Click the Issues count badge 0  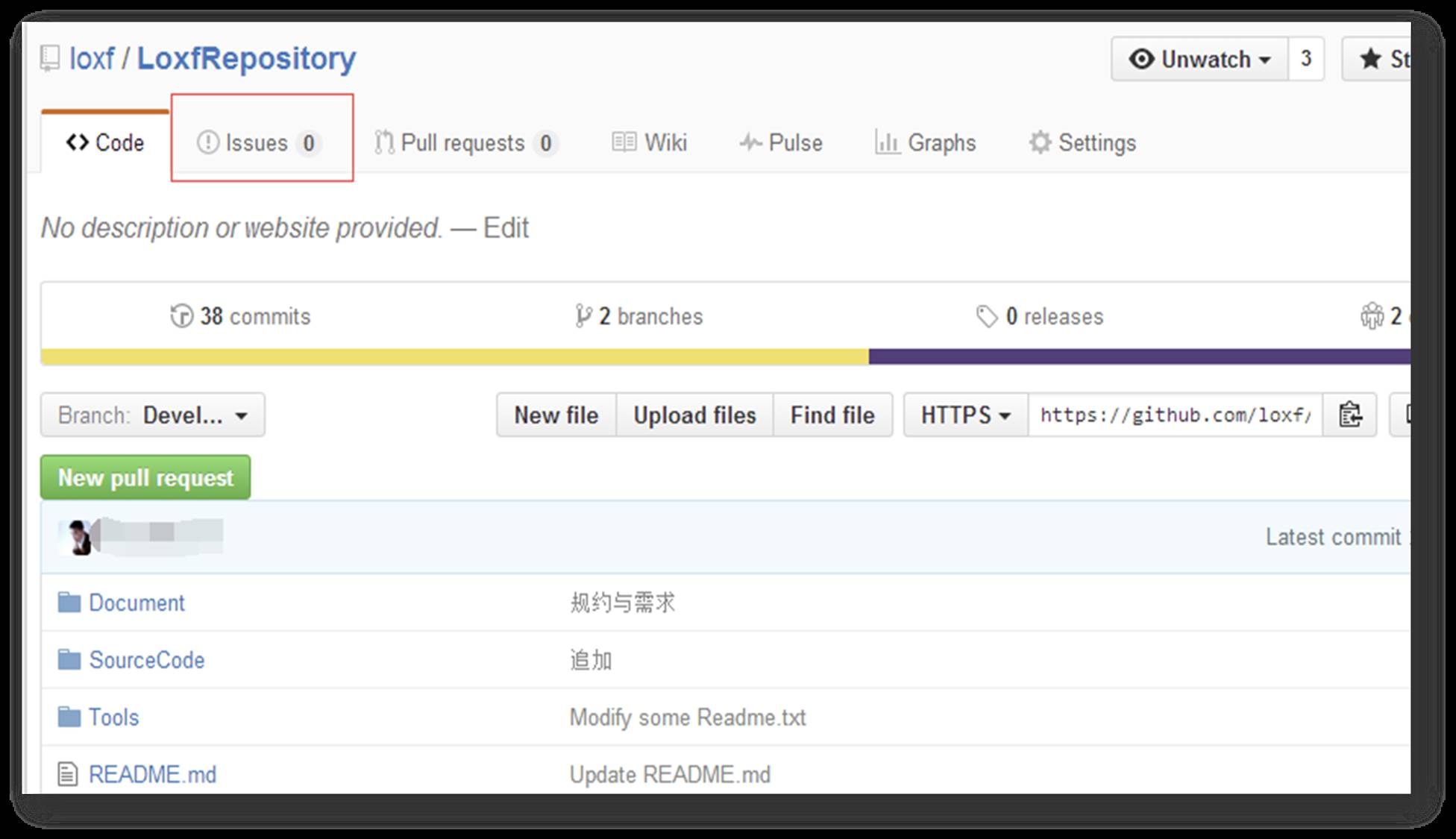coord(309,142)
